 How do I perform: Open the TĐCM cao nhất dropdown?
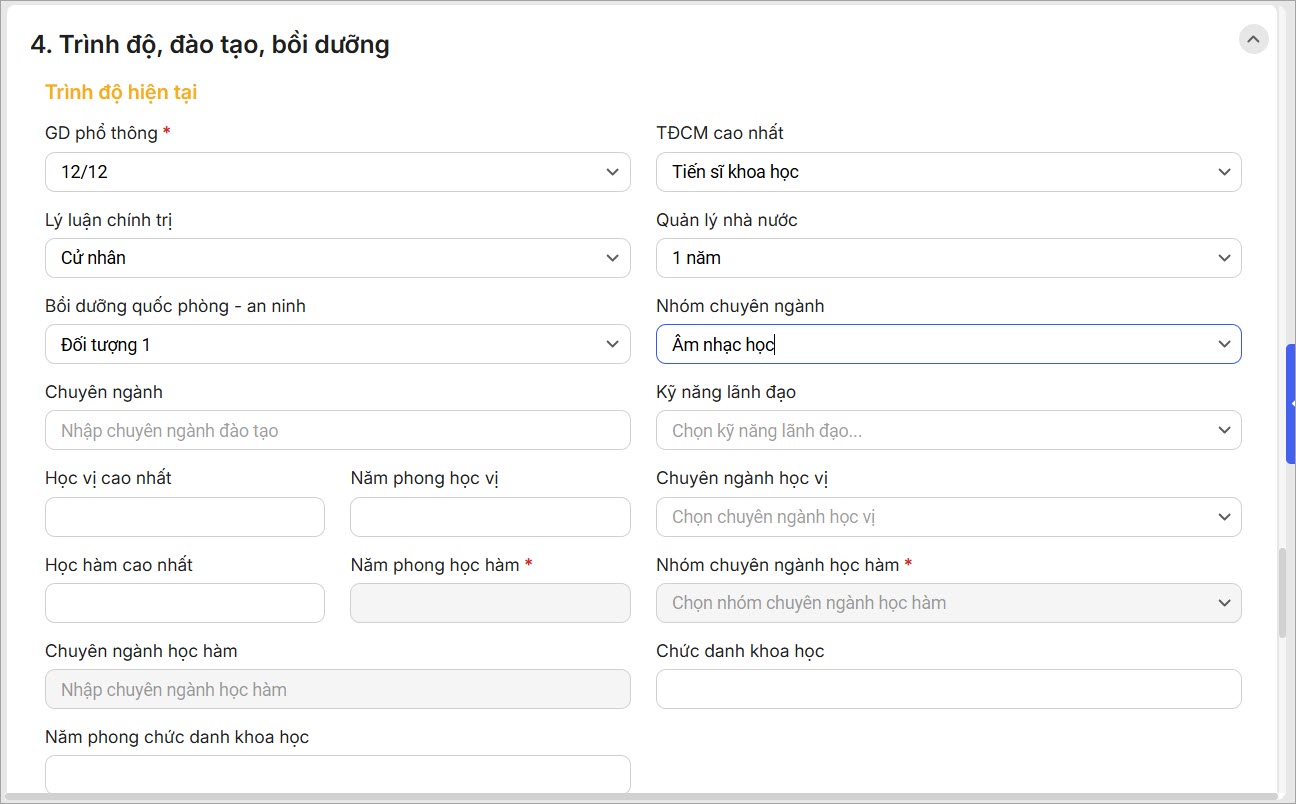948,172
